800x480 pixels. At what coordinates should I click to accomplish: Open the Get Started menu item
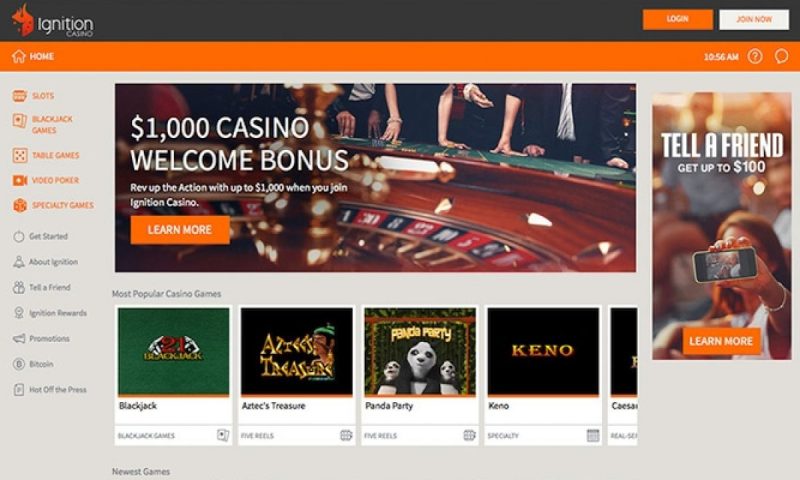(x=48, y=236)
